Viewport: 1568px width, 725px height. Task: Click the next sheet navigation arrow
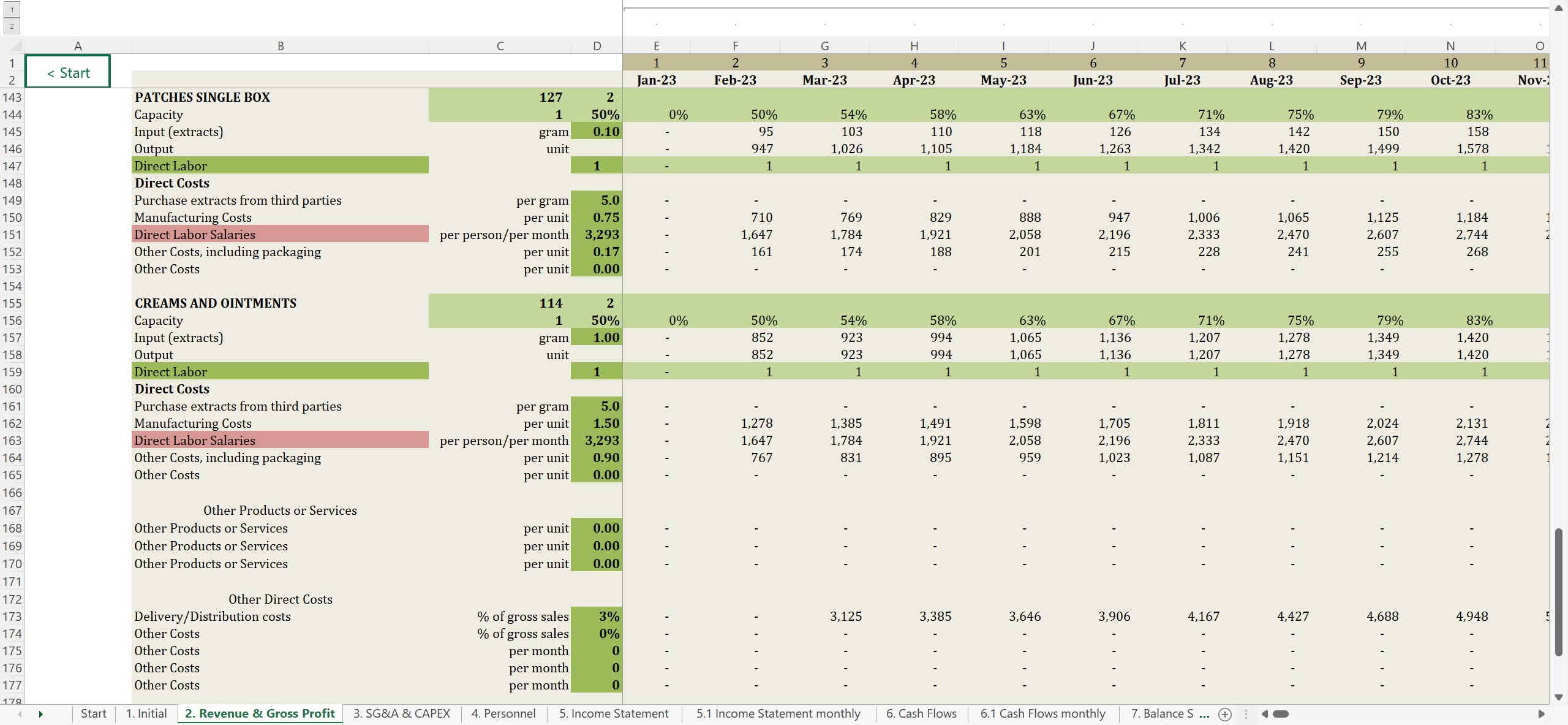[x=40, y=714]
